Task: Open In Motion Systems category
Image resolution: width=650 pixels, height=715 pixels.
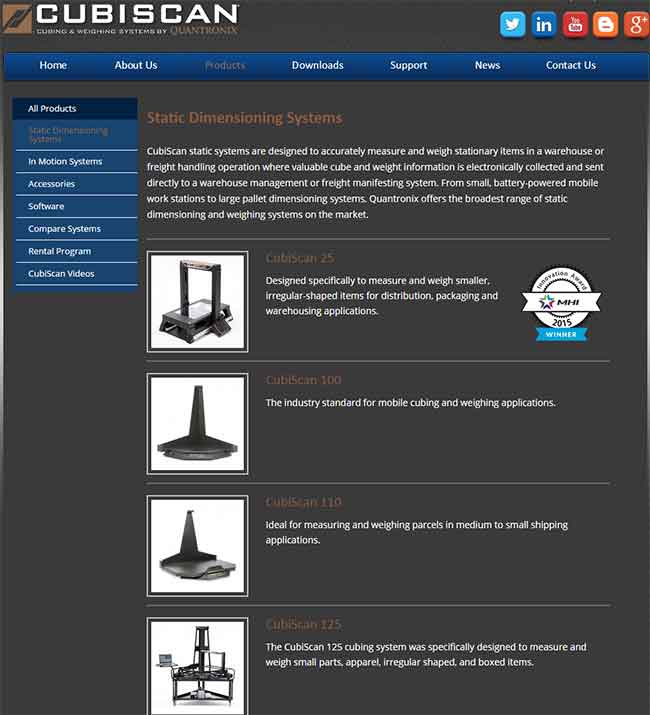Action: pyautogui.click(x=77, y=161)
